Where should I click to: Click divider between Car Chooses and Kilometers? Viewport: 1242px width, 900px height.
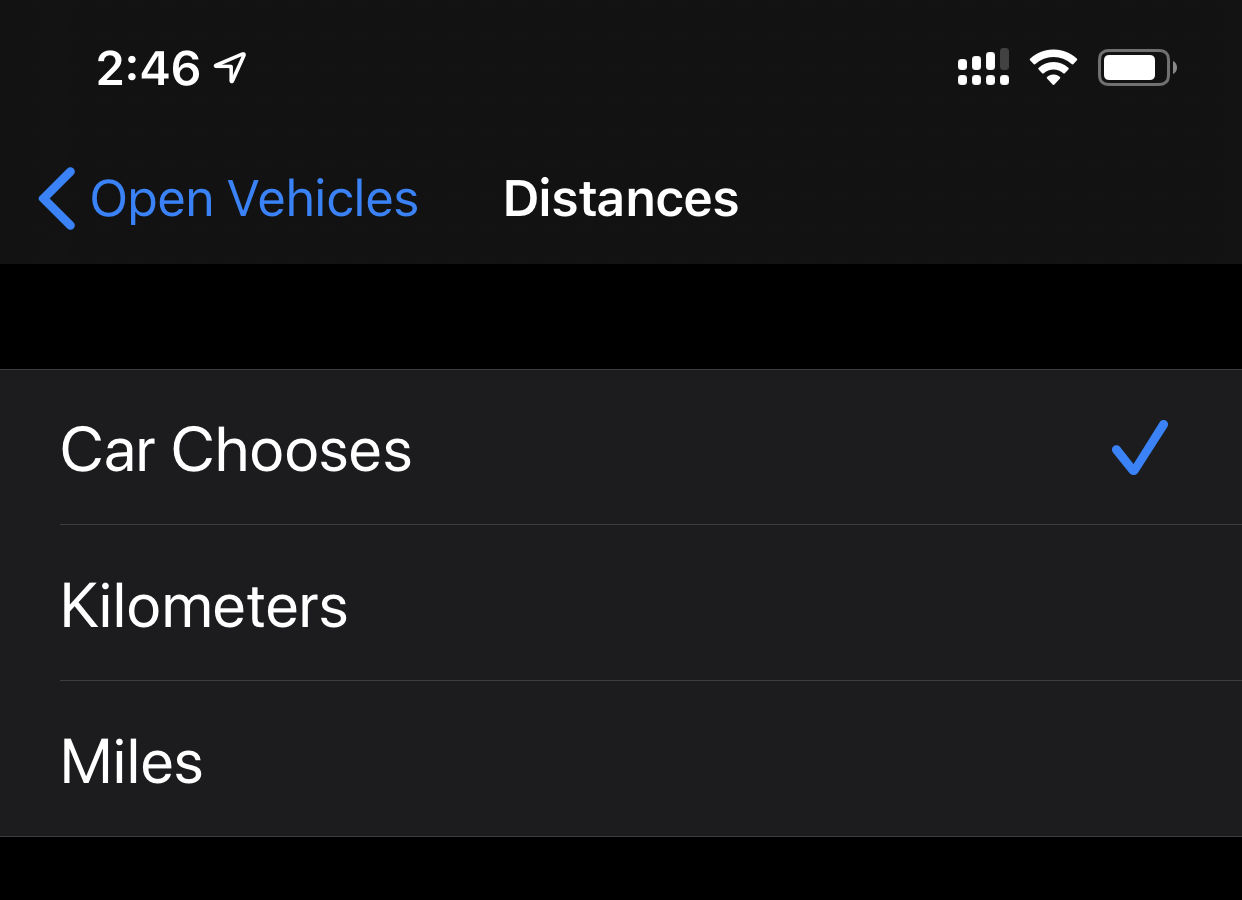[x=650, y=525]
